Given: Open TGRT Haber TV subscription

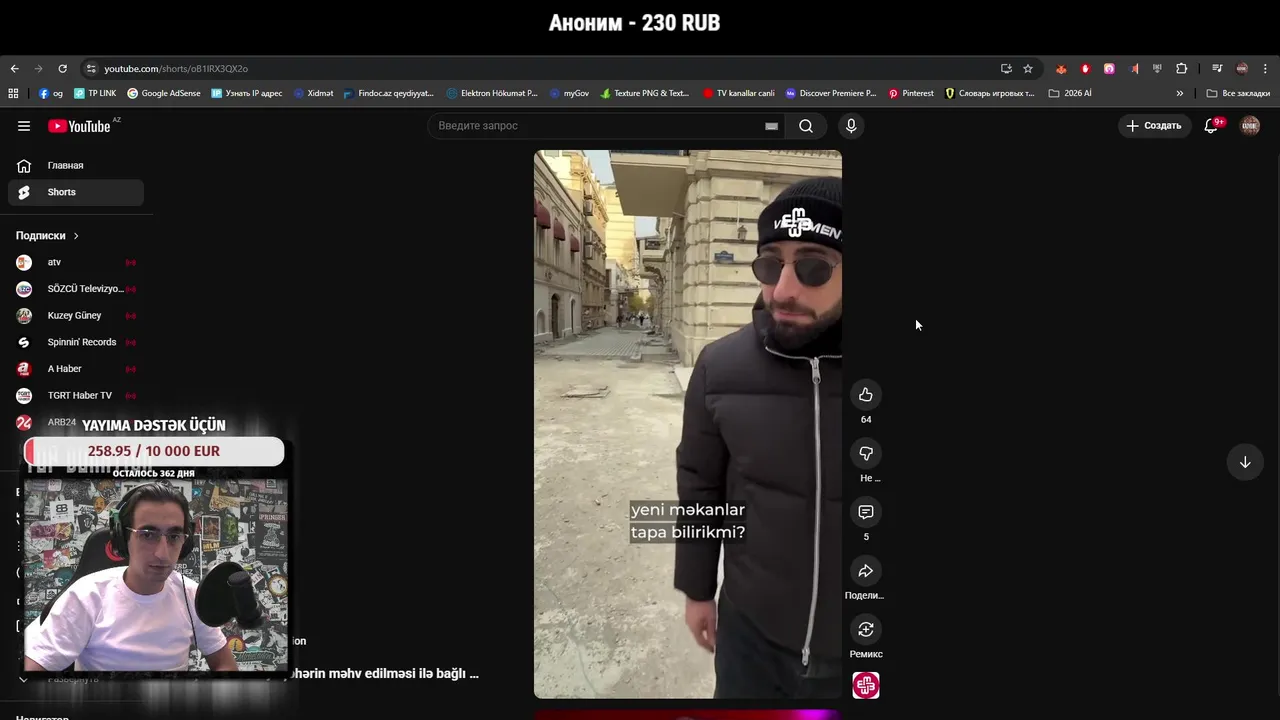Looking at the screenshot, I should tap(76, 396).
